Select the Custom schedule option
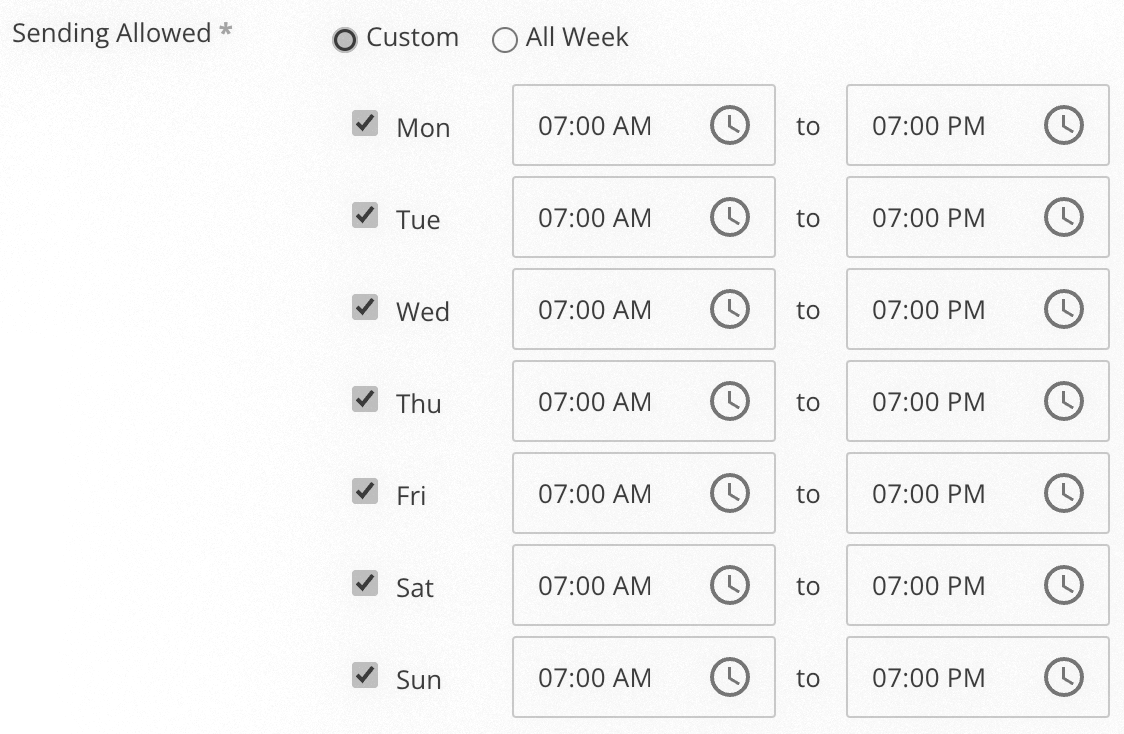This screenshot has height=734, width=1124. [x=346, y=40]
